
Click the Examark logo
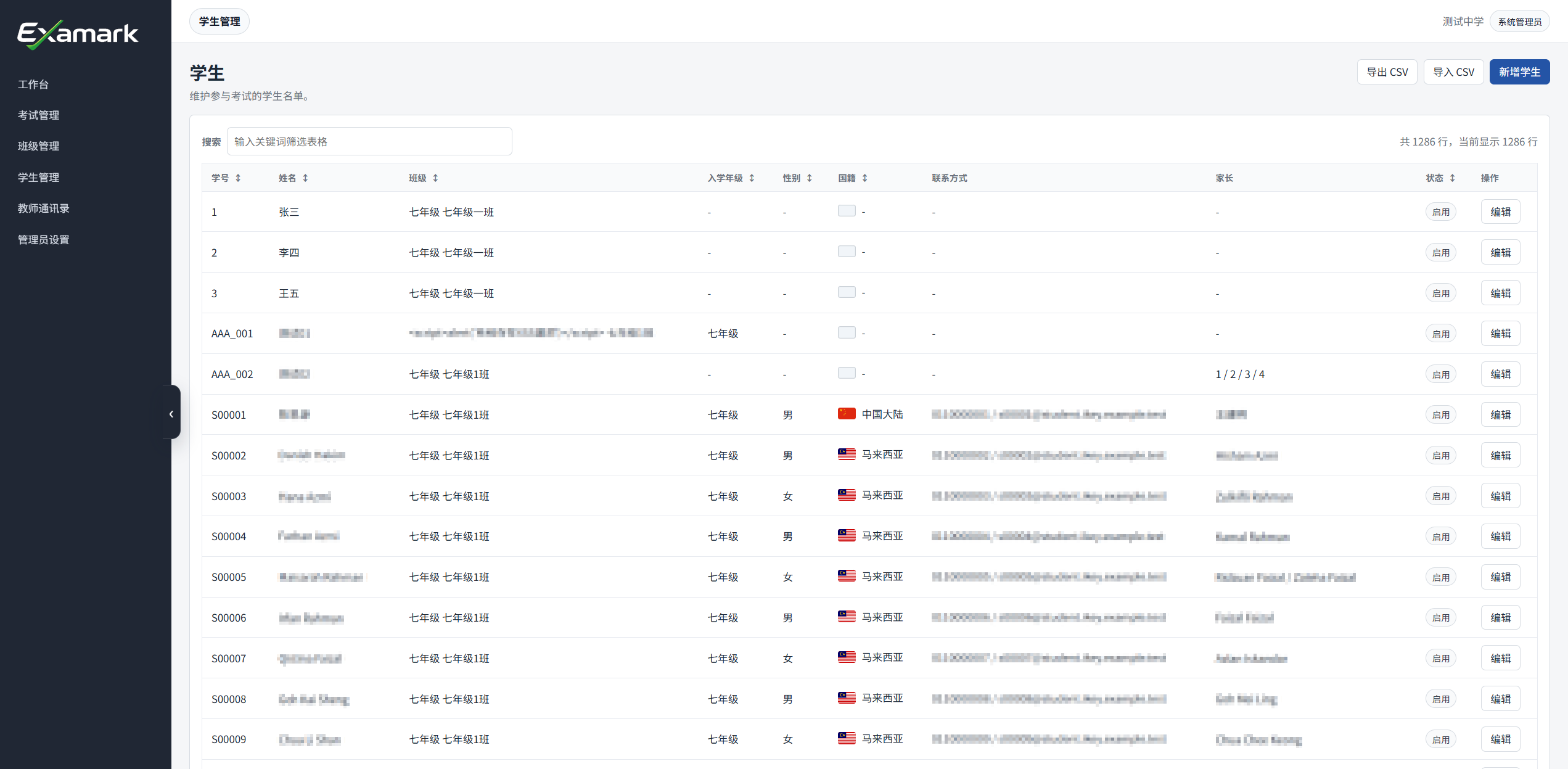point(78,34)
